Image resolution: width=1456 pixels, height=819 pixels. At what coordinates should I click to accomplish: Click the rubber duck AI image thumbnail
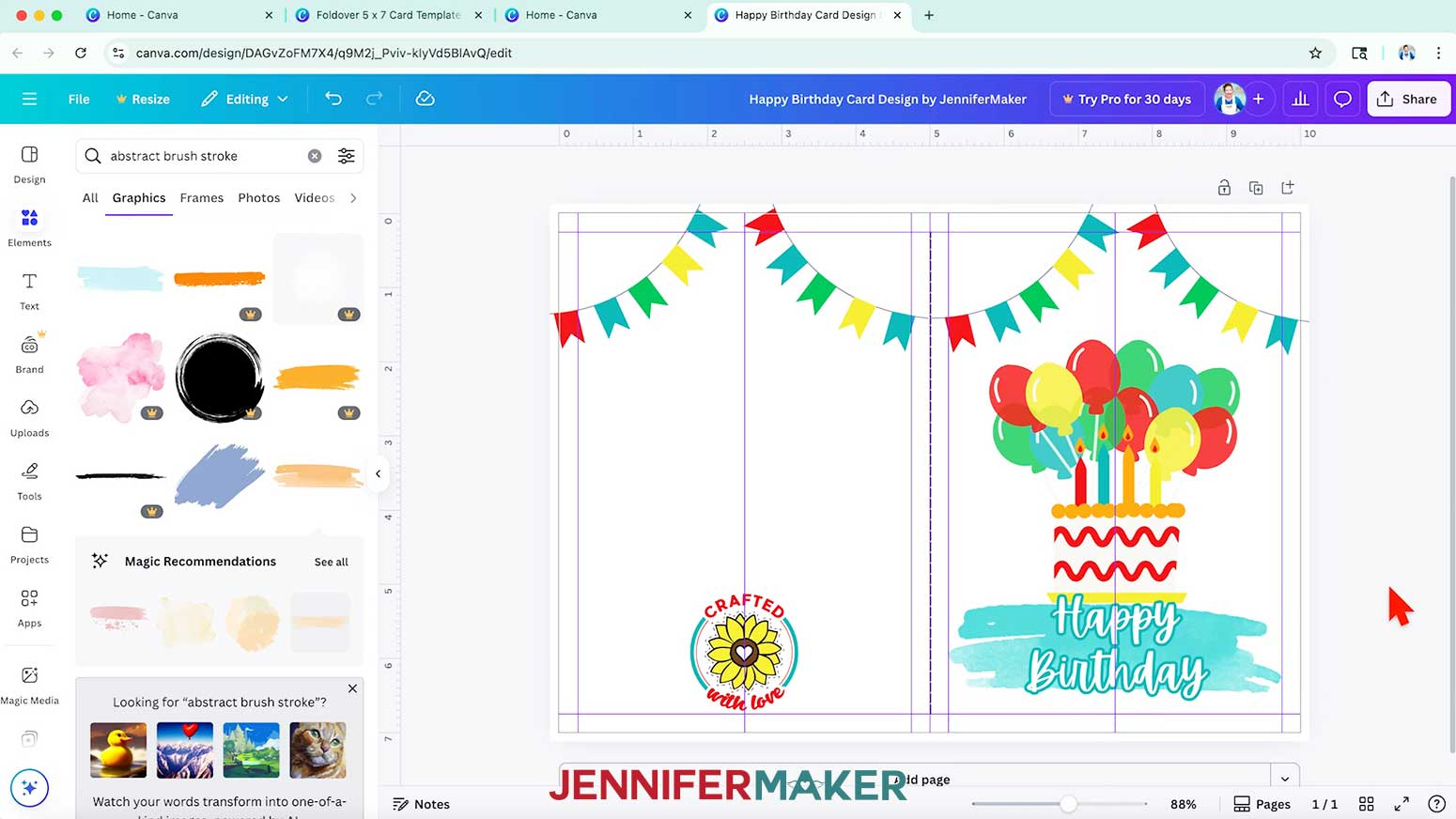(118, 749)
